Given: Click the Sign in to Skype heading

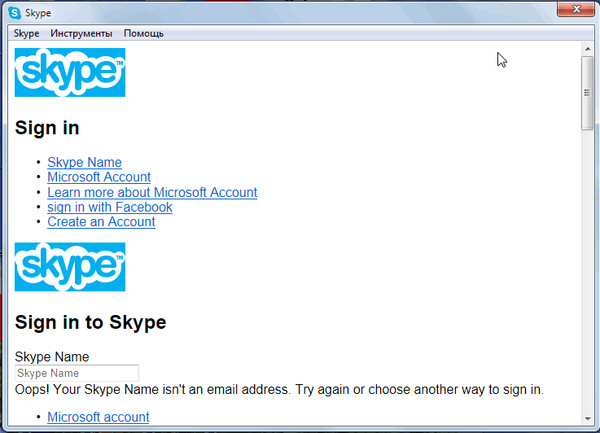Looking at the screenshot, I should click(x=91, y=322).
